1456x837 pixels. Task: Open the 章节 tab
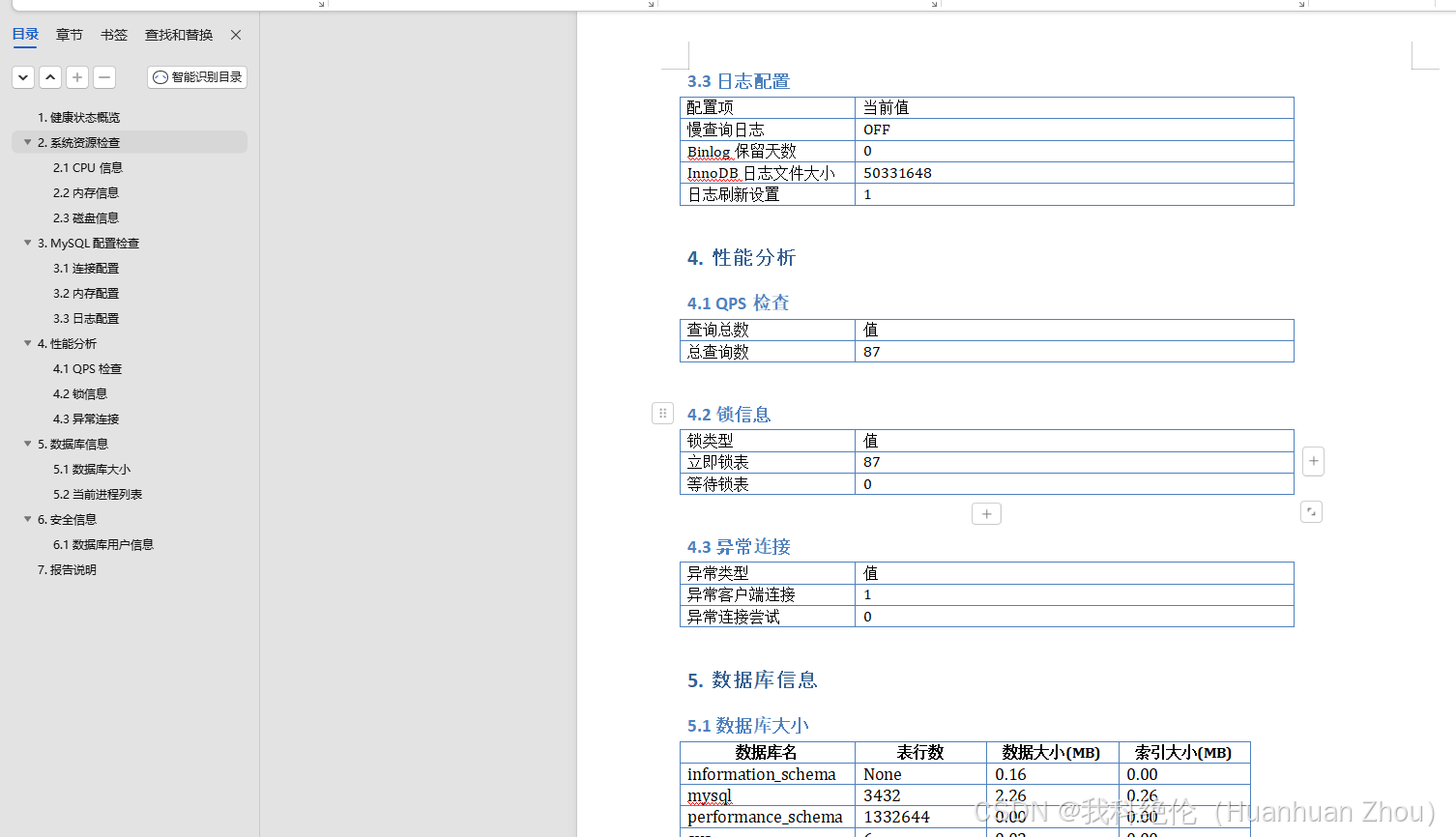pos(70,35)
